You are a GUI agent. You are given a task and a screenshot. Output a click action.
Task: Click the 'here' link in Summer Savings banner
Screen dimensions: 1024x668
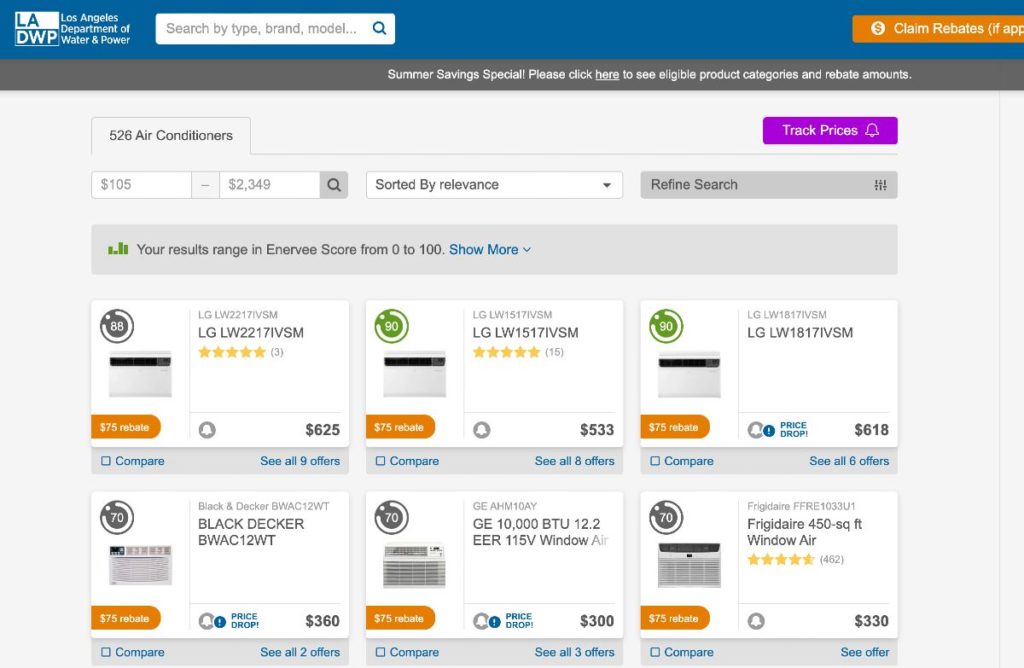[607, 74]
